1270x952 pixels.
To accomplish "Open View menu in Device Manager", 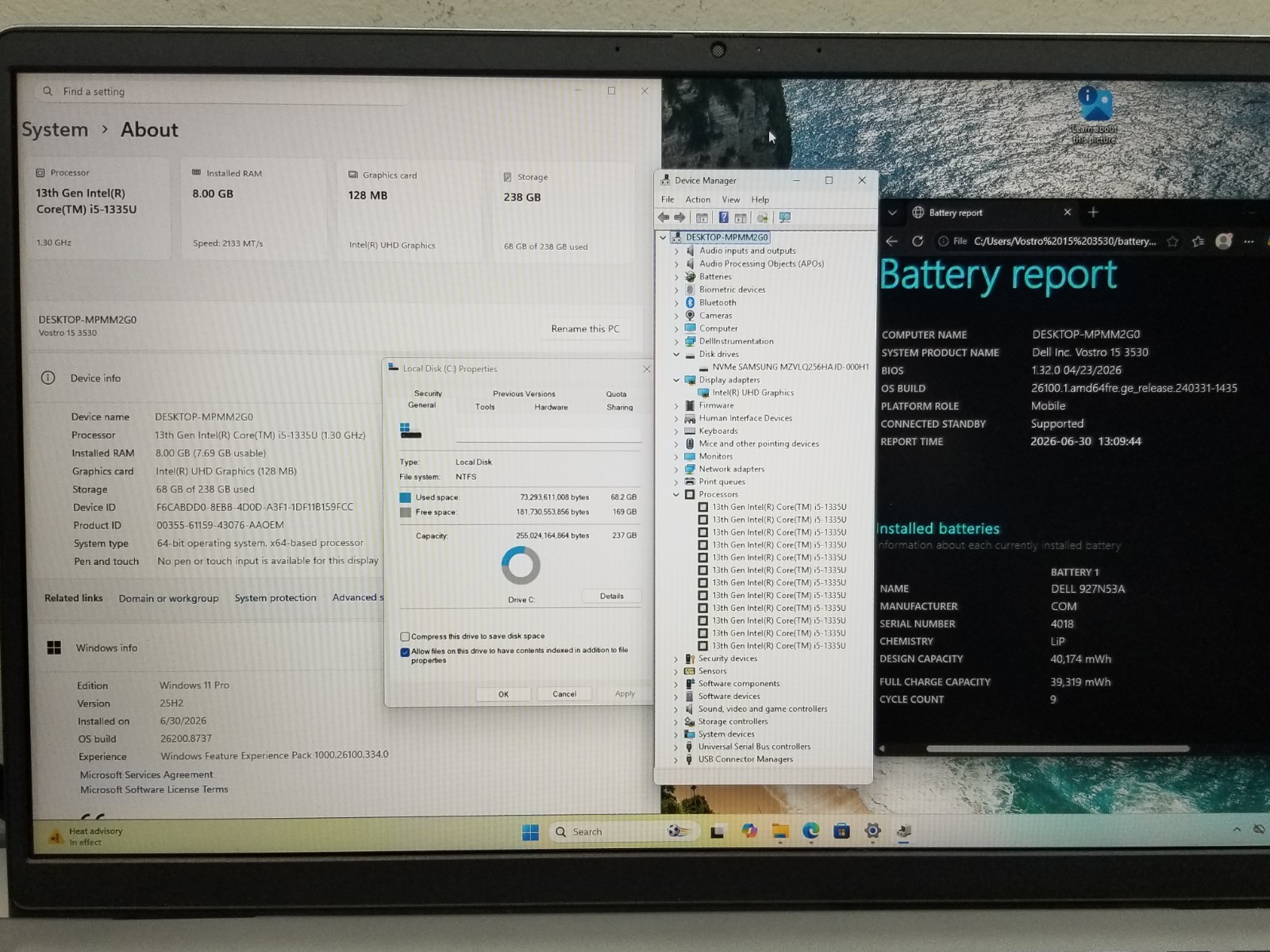I will point(730,200).
